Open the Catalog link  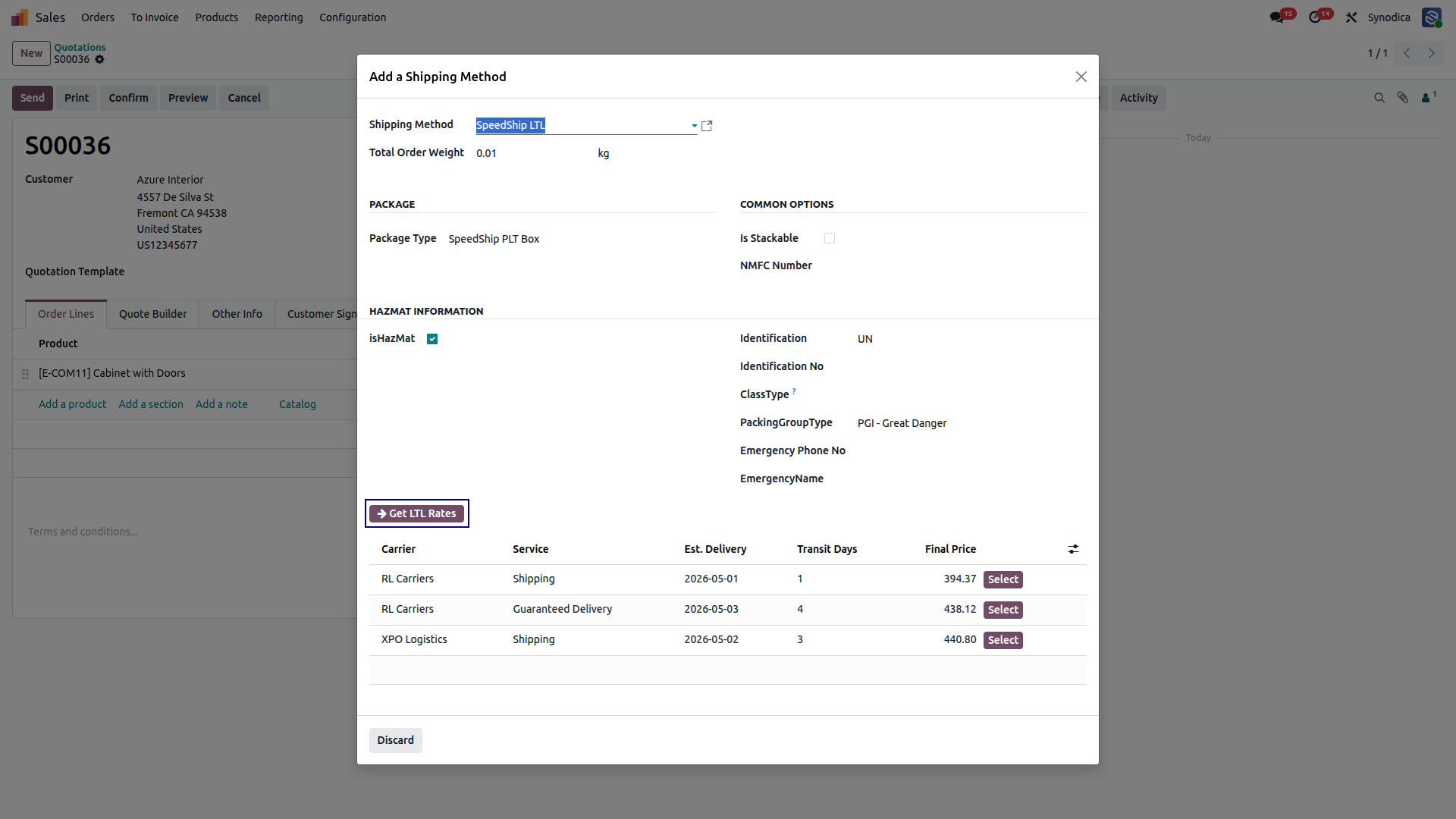pos(297,404)
